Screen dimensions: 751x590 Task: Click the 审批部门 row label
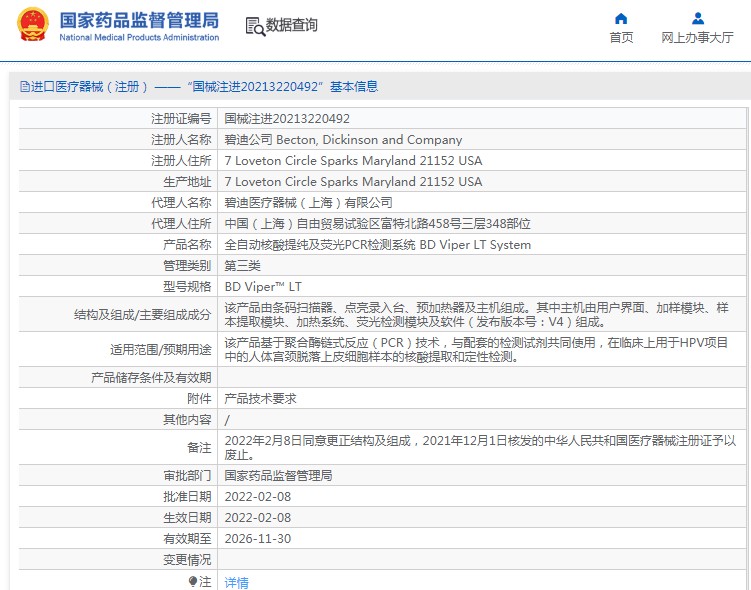click(x=187, y=476)
